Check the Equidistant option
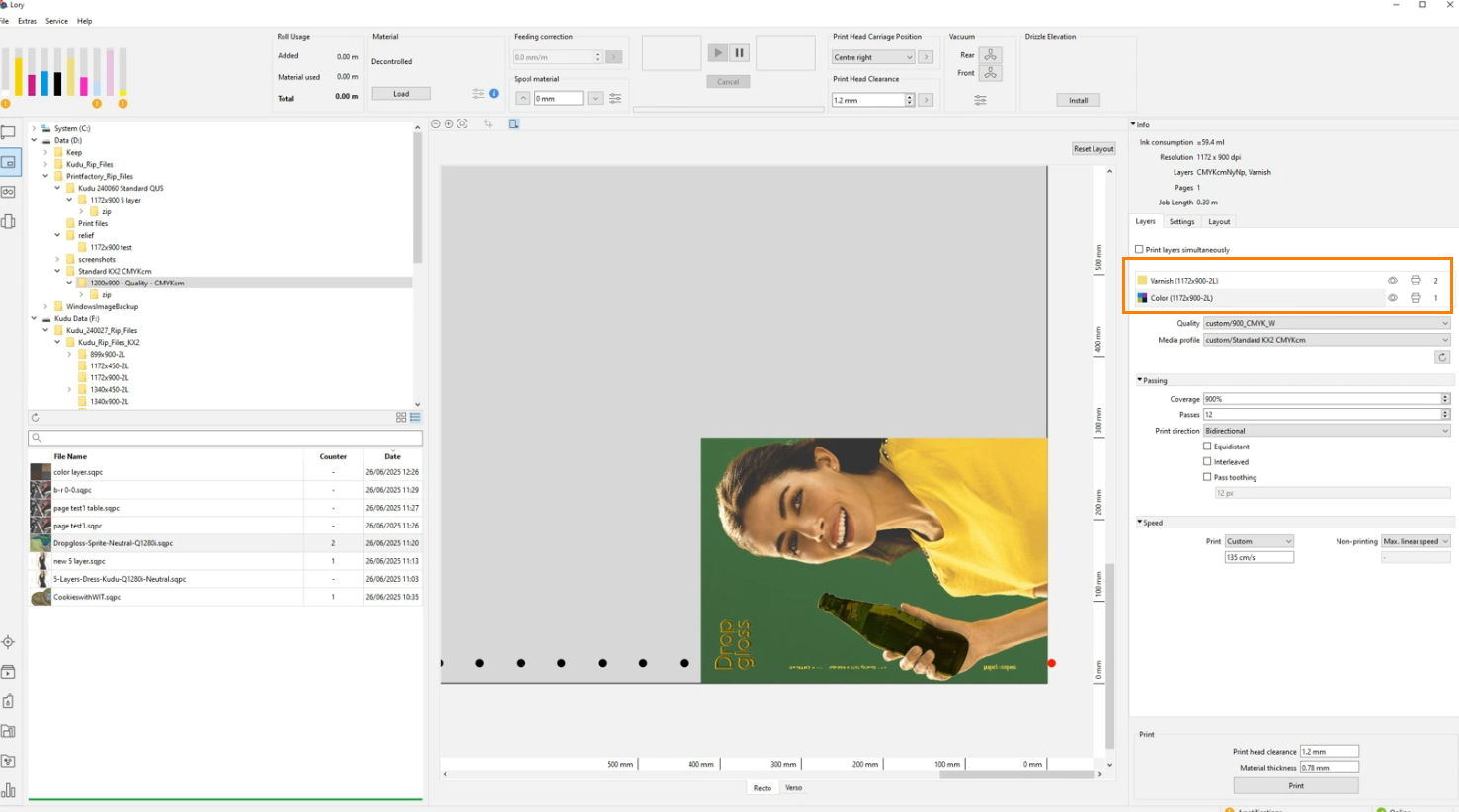This screenshot has height=812, width=1459. click(x=1207, y=447)
